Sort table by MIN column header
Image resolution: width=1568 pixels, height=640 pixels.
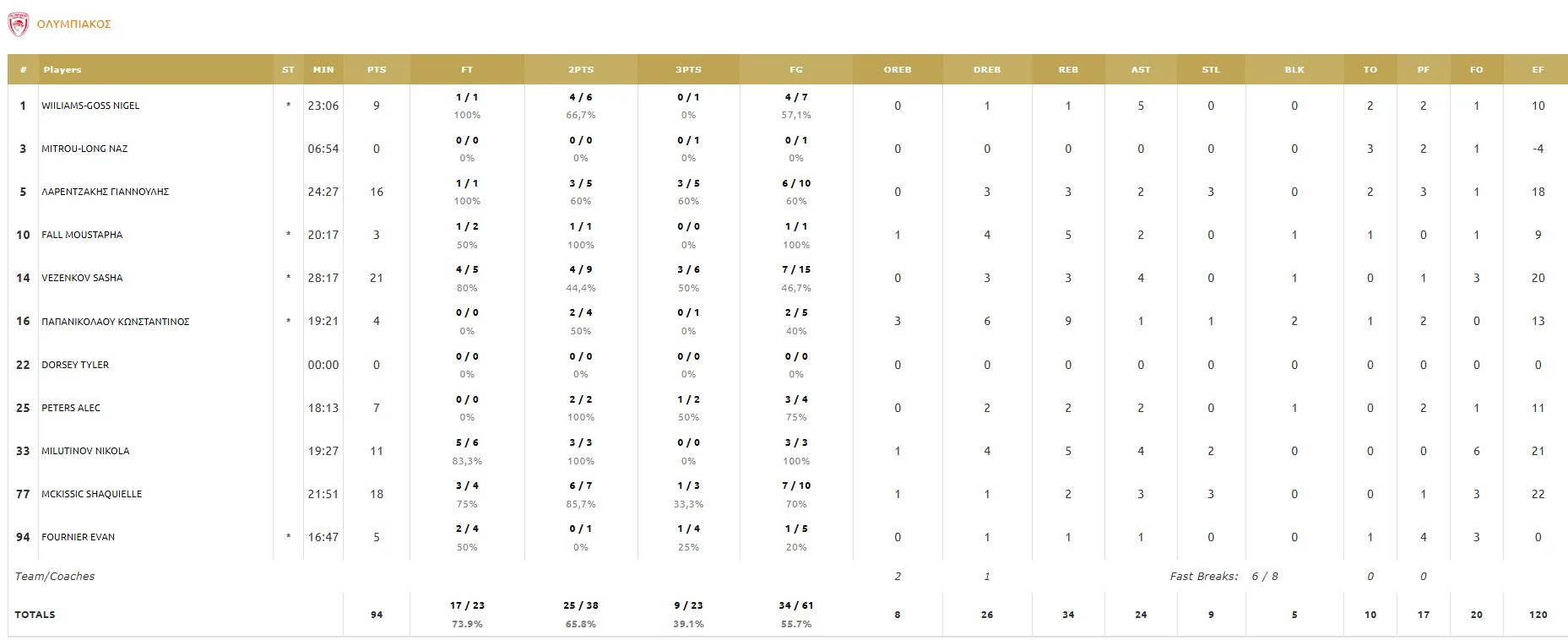pyautogui.click(x=323, y=69)
